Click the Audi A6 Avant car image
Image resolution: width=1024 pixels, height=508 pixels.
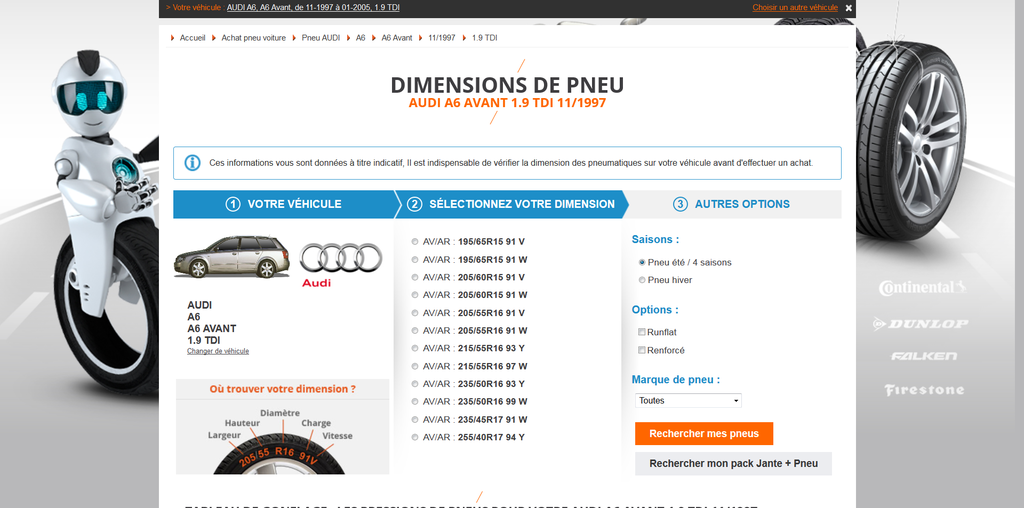[x=232, y=257]
